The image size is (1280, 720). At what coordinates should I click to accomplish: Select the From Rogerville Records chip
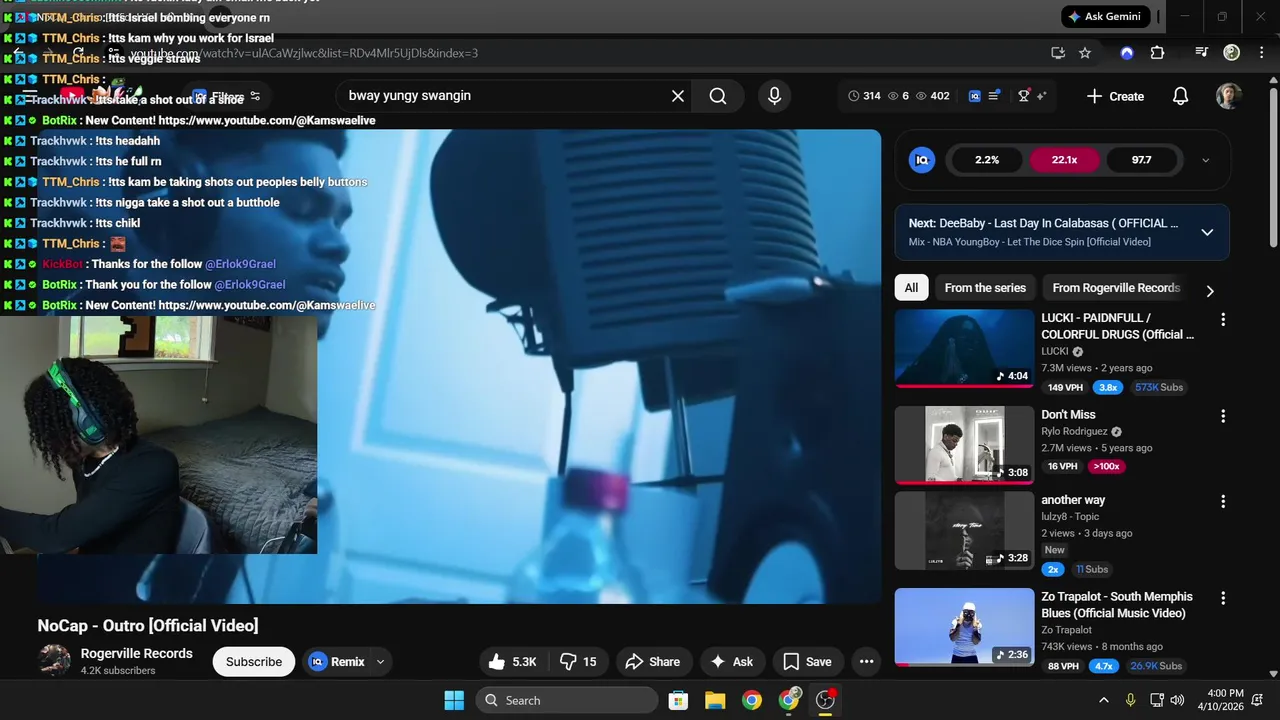click(x=1116, y=288)
